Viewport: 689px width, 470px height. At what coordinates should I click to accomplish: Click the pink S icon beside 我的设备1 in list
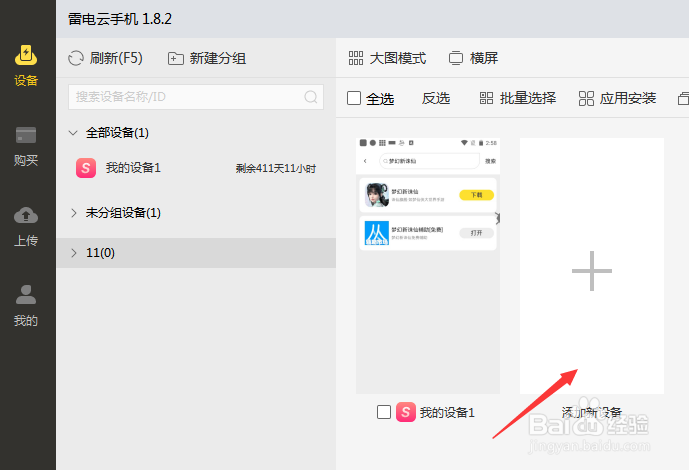point(86,168)
